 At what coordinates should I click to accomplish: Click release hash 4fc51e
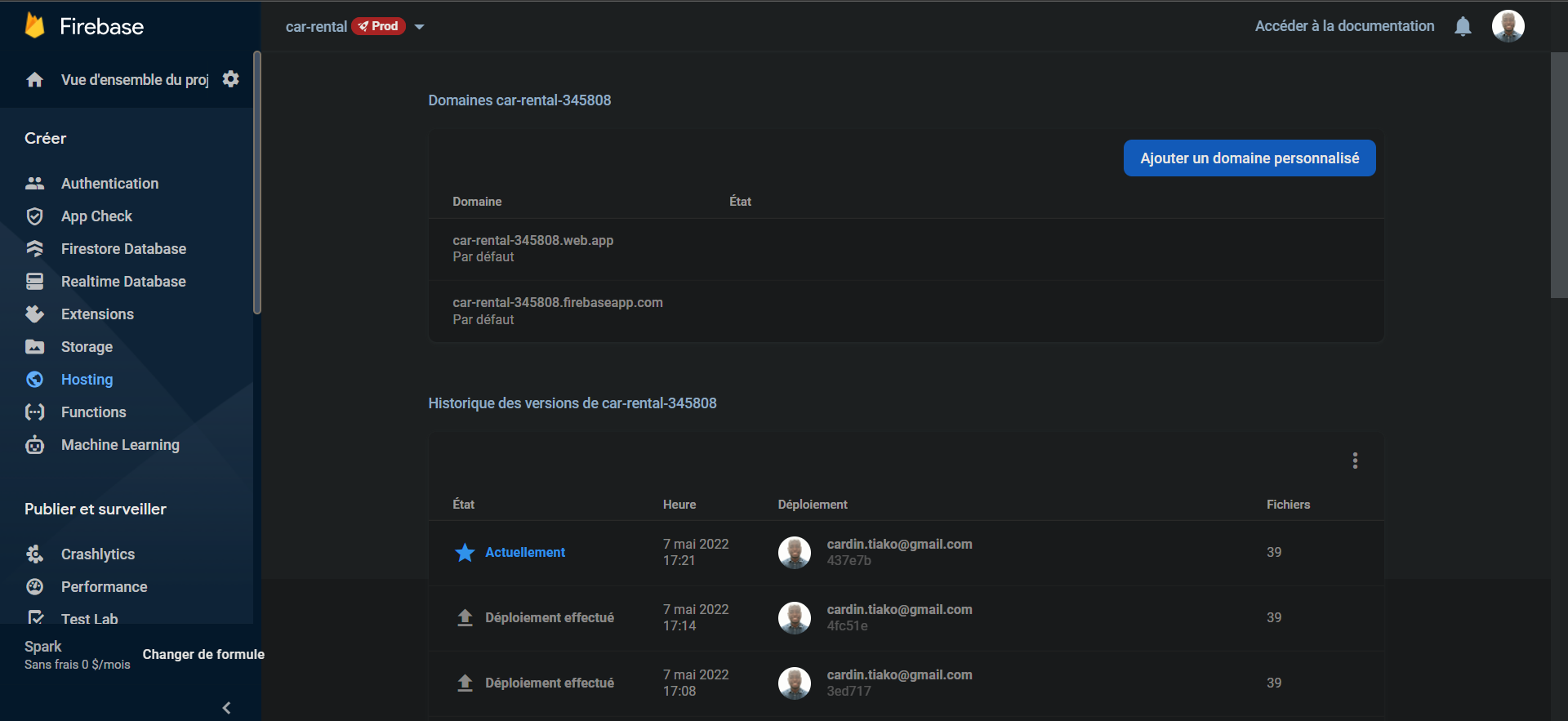click(x=847, y=626)
